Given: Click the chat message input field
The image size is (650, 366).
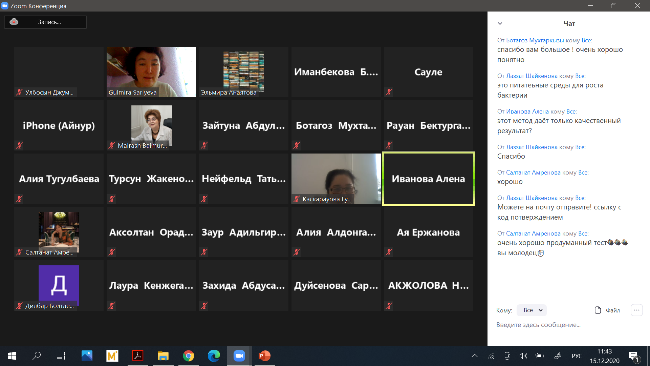Looking at the screenshot, I should click(x=568, y=325).
